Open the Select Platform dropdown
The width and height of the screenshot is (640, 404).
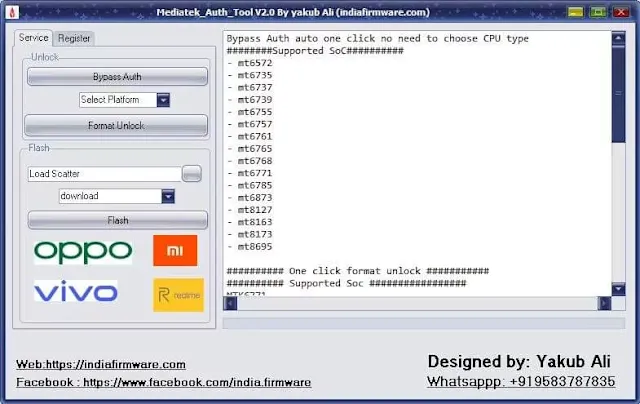pos(163,100)
